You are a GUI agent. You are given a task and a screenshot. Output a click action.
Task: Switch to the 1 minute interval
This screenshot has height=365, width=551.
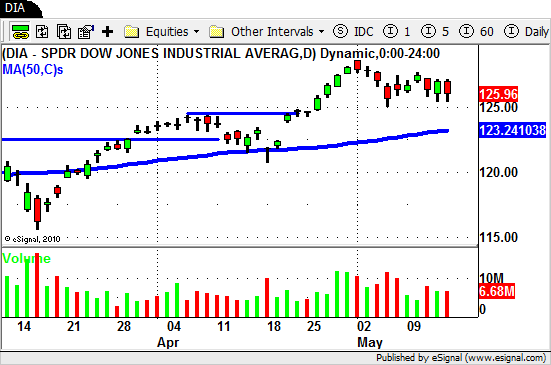click(x=407, y=32)
